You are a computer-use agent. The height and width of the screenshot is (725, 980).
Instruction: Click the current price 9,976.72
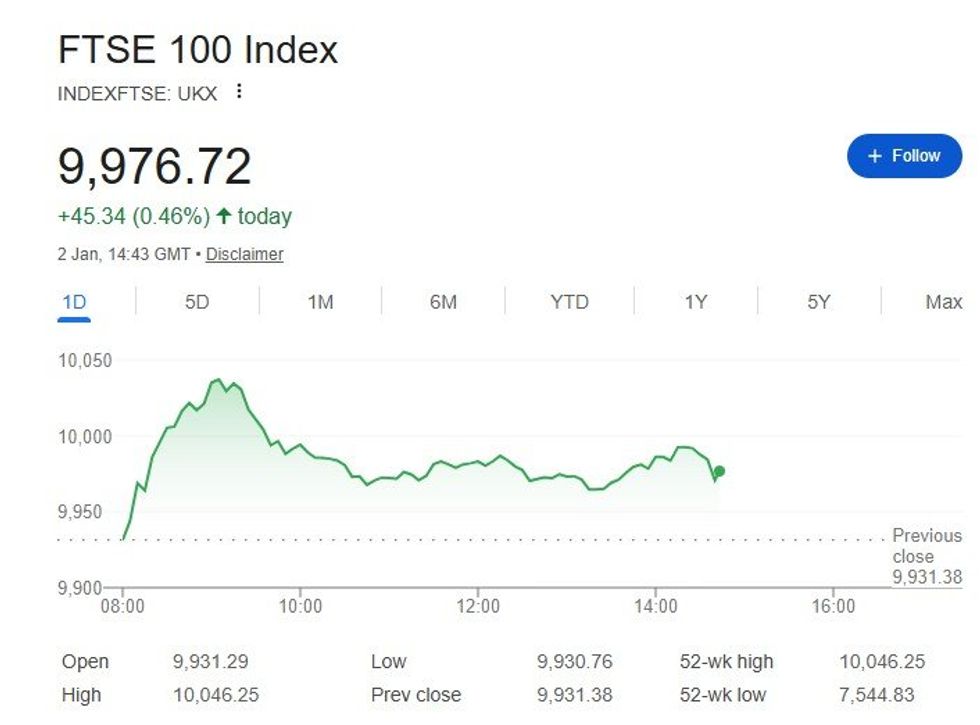pos(157,168)
